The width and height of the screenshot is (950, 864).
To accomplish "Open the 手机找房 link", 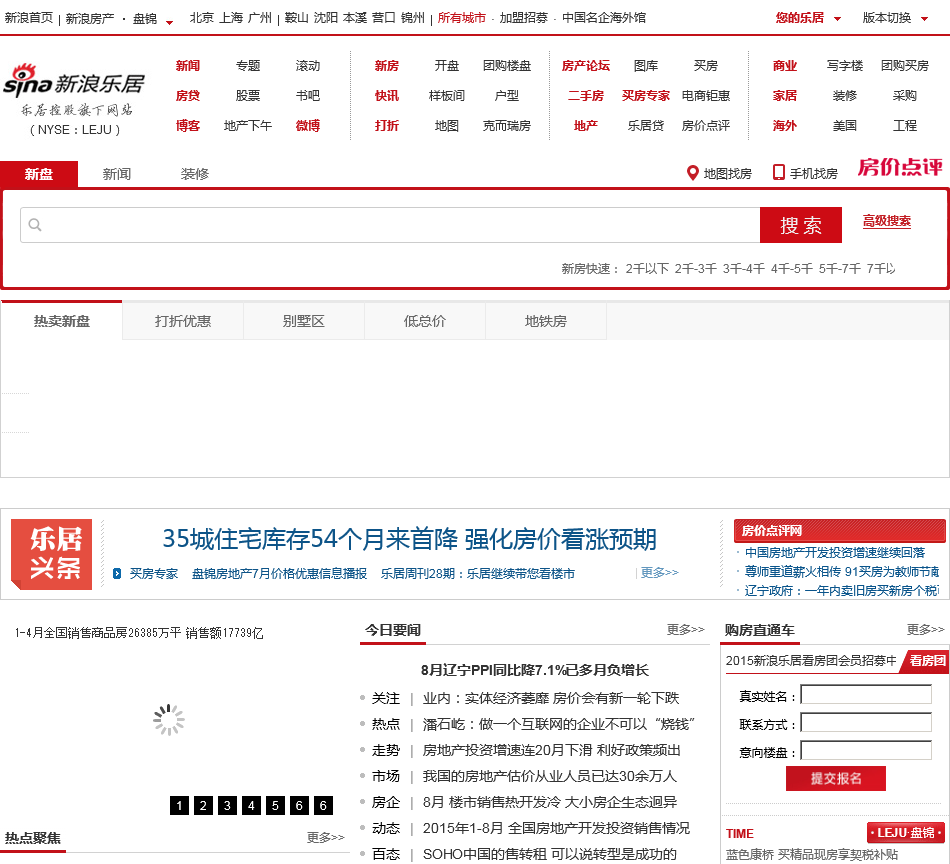I will [x=814, y=174].
